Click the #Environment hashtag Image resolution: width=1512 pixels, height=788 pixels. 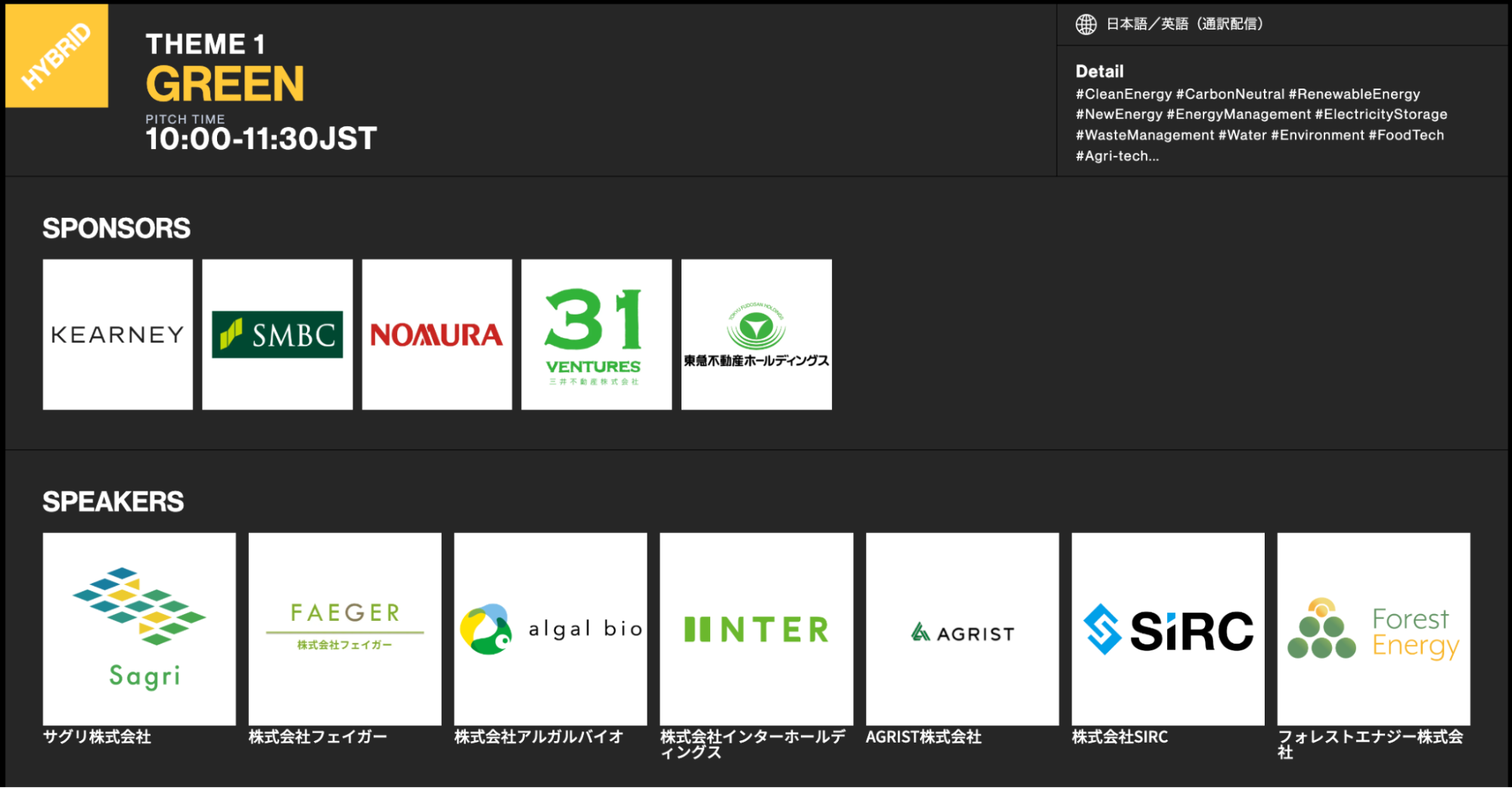pyautogui.click(x=1318, y=135)
